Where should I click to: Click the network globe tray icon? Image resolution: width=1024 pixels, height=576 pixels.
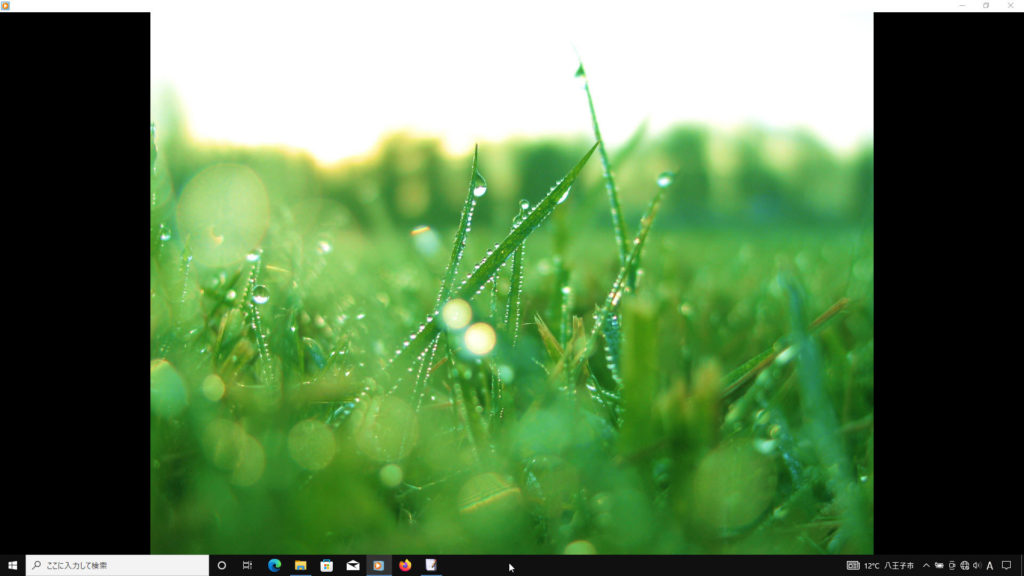(964, 565)
